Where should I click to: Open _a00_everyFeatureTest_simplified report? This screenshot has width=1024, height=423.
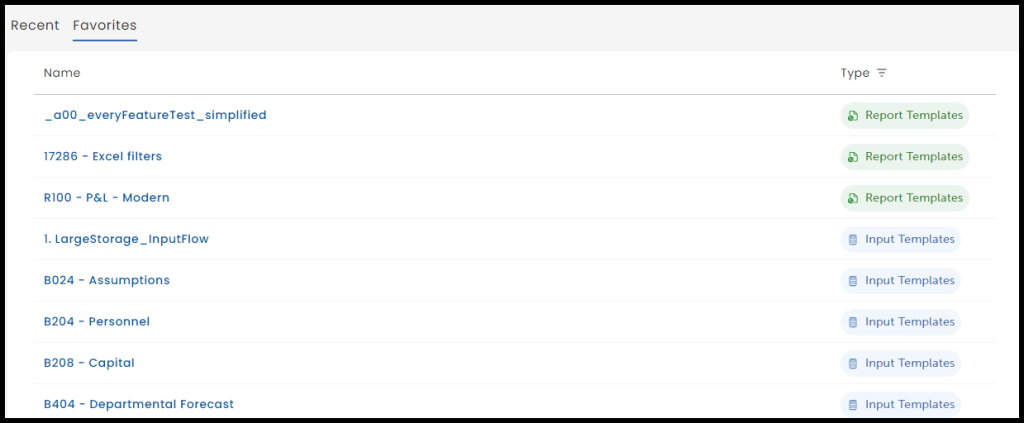(x=155, y=115)
